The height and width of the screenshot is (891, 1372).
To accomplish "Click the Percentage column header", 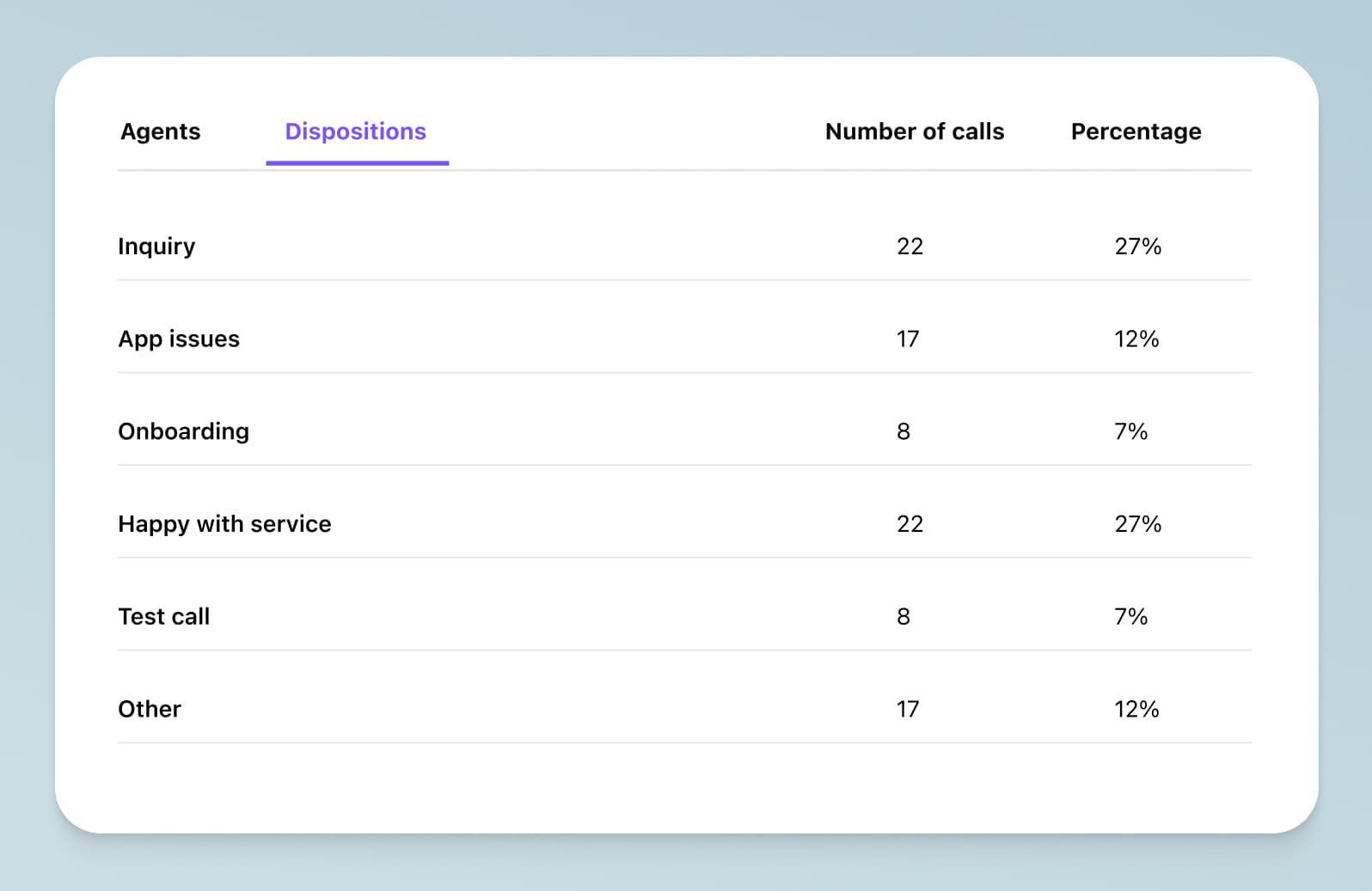I will tap(1136, 131).
